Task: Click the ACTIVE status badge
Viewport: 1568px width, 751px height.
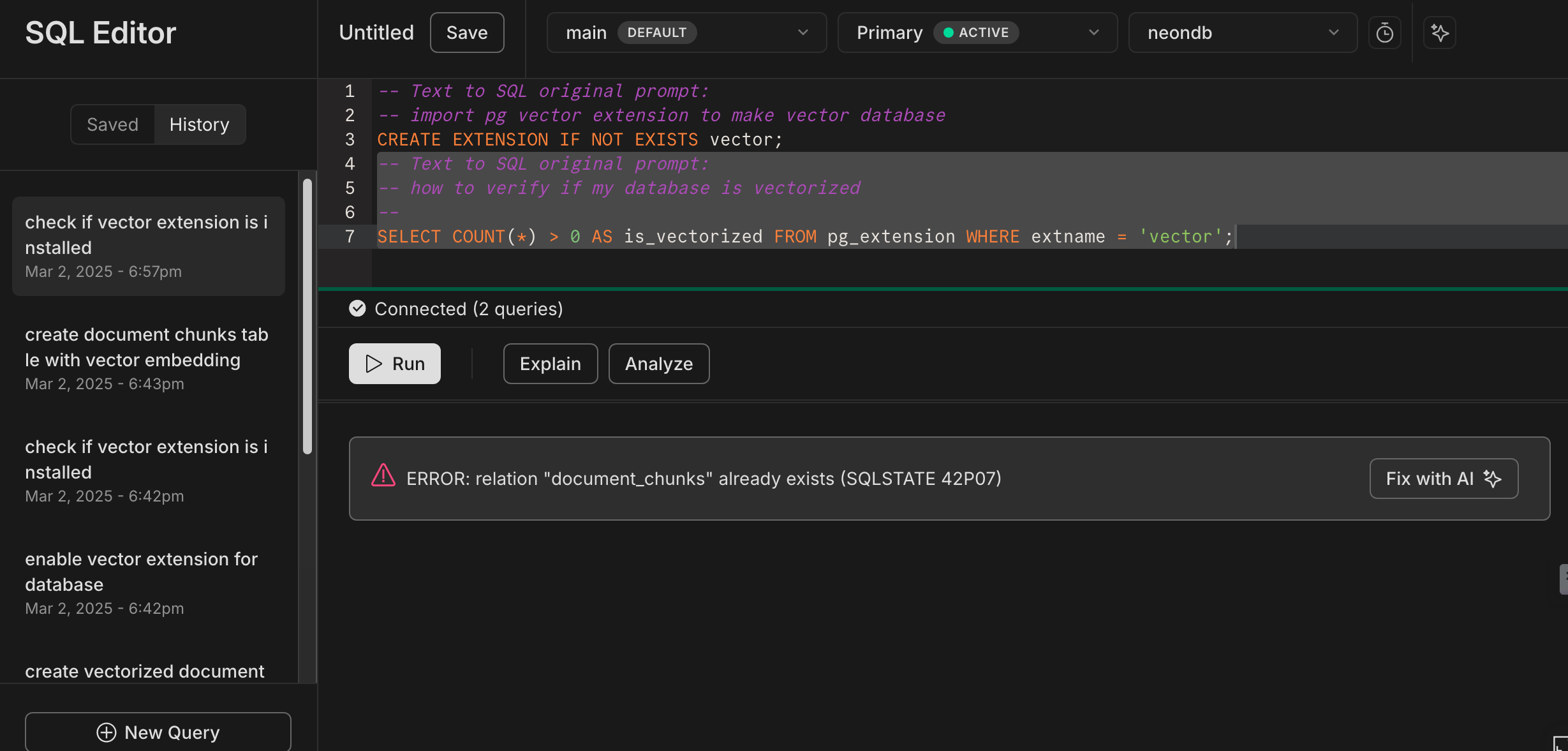Action: (x=976, y=33)
